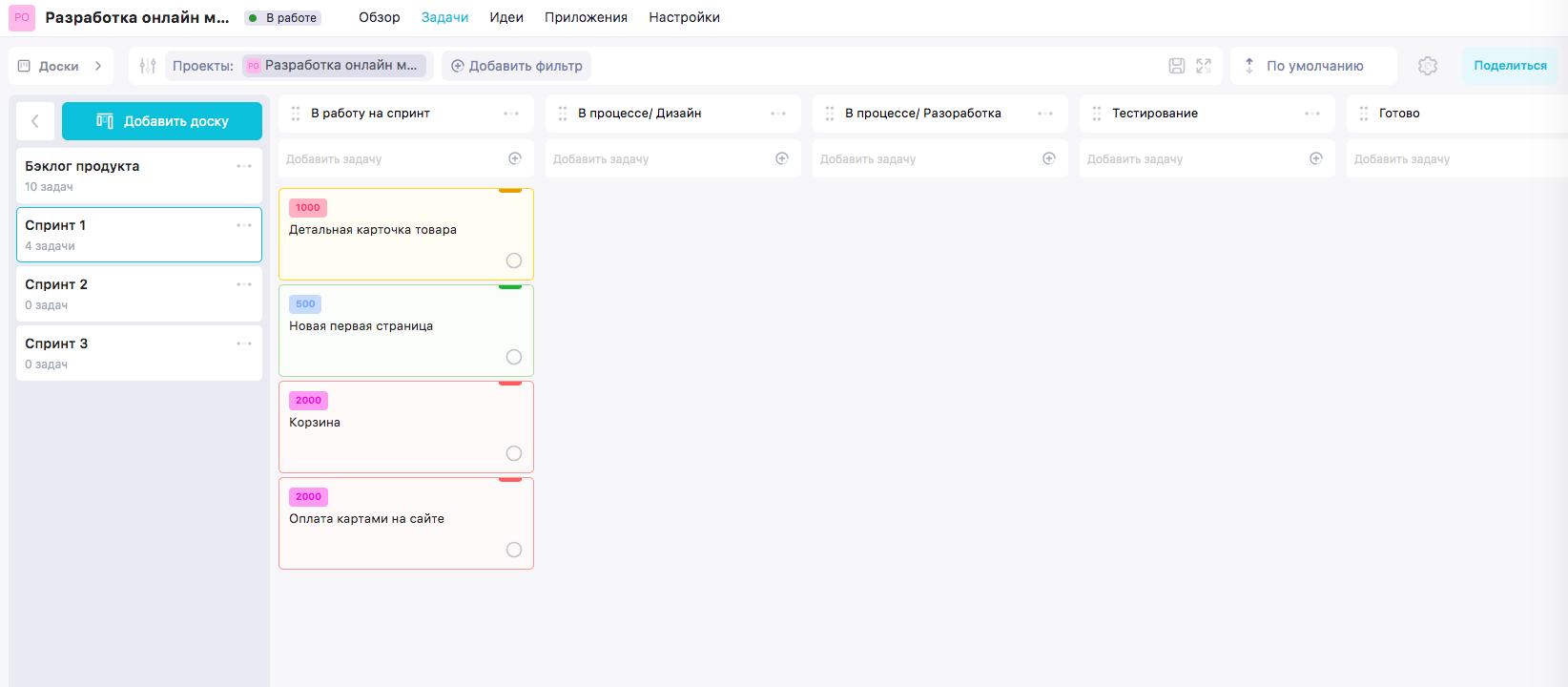Open board settings gear icon
The height and width of the screenshot is (687, 1568).
[1428, 66]
